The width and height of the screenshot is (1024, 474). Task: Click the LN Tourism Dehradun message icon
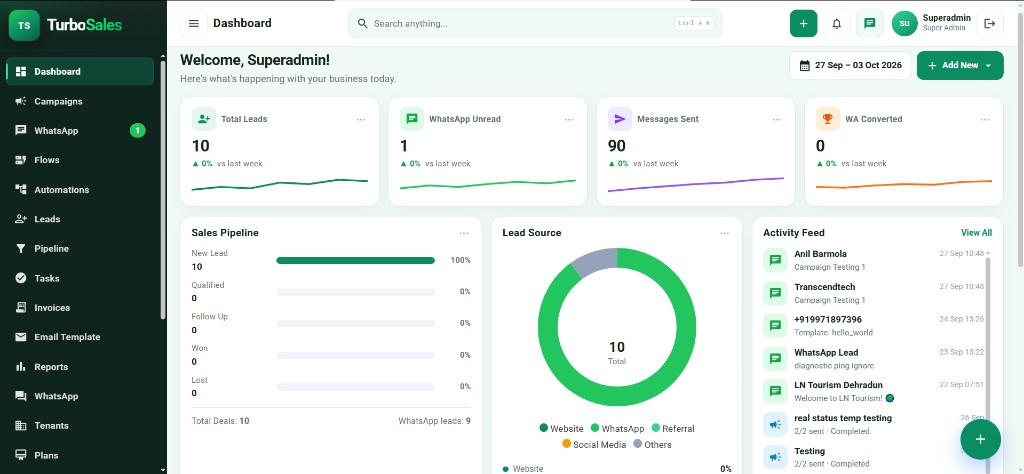775,391
